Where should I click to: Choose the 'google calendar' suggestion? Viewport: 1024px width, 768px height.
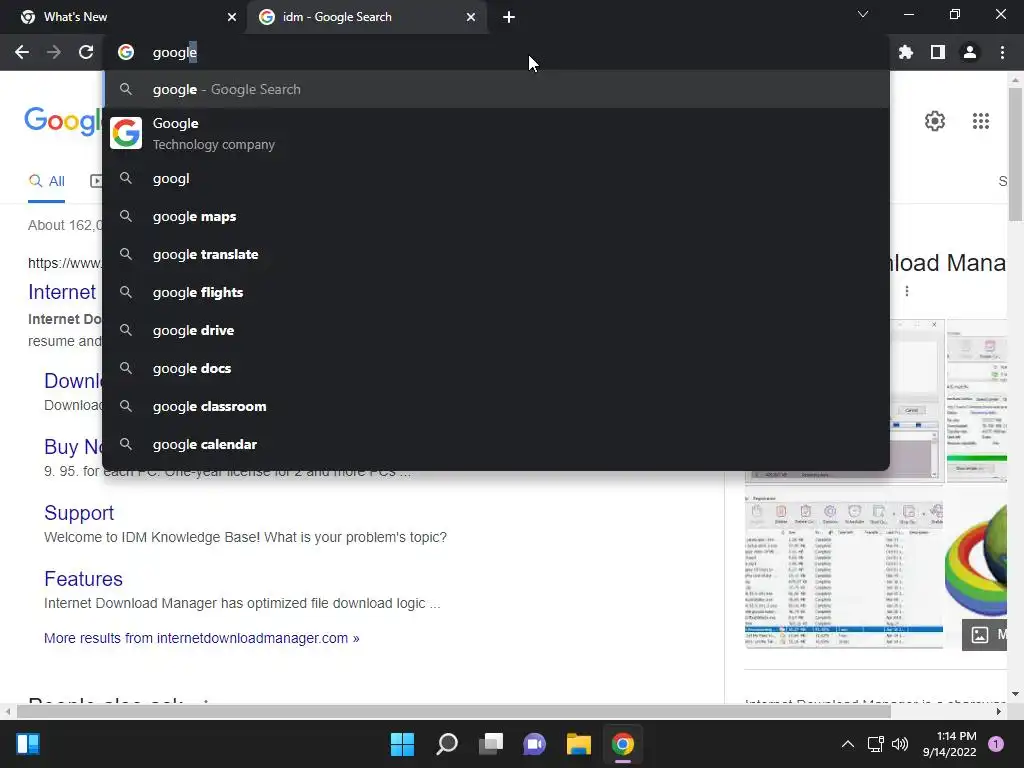tap(496, 444)
